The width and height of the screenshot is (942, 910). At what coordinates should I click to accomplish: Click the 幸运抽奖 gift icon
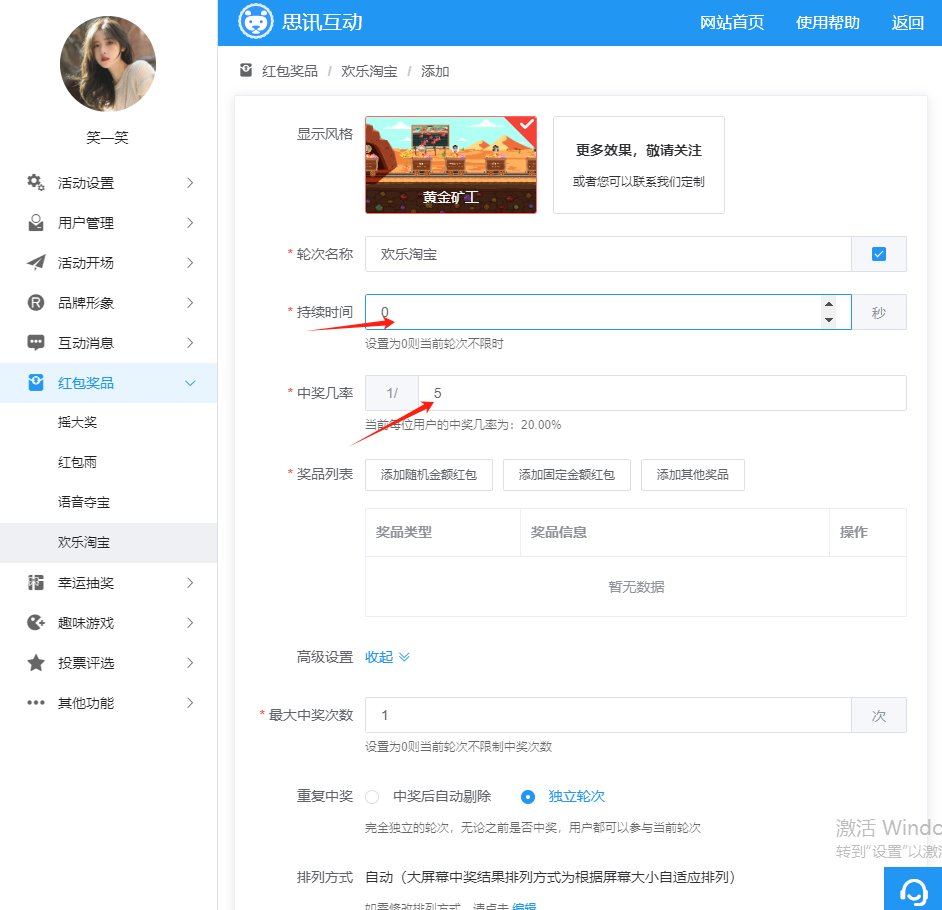click(x=36, y=583)
